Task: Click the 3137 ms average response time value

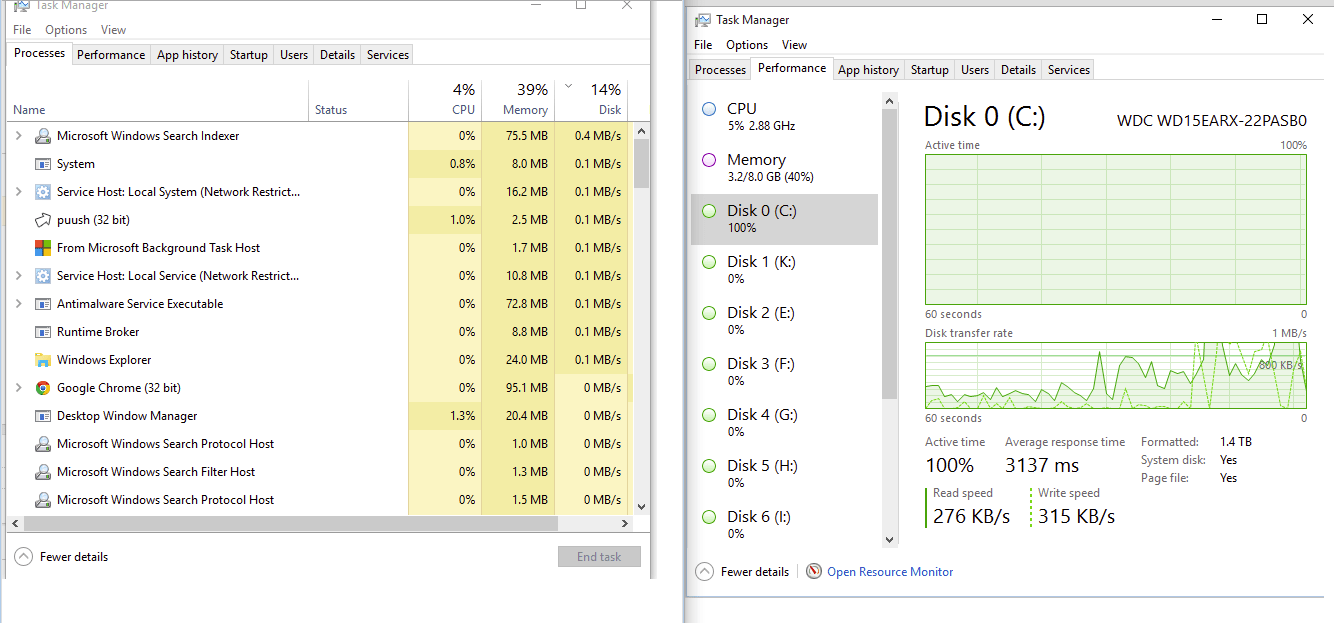Action: pos(1041,465)
